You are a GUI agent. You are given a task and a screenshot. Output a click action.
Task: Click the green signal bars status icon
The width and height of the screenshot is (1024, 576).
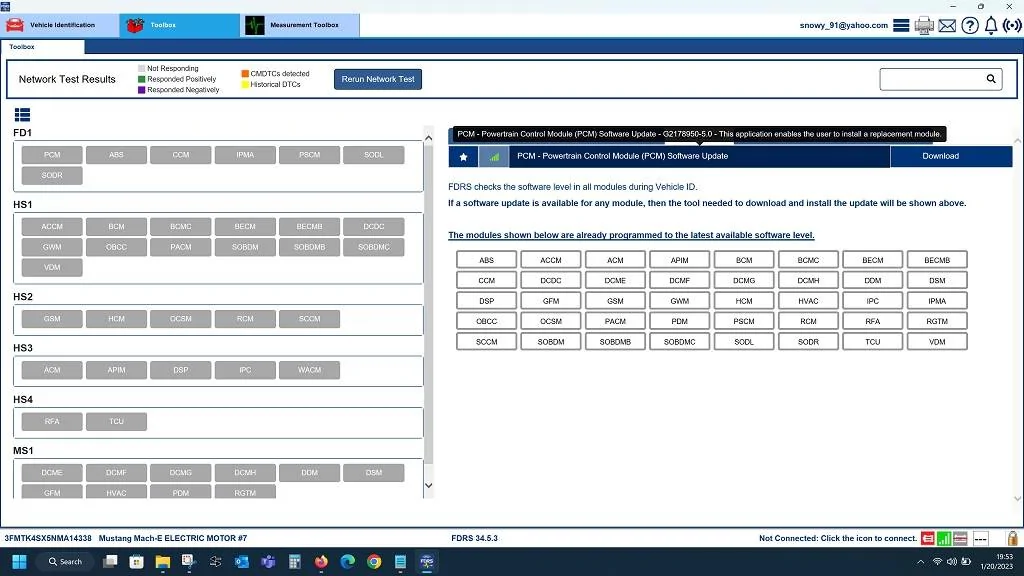[944, 538]
